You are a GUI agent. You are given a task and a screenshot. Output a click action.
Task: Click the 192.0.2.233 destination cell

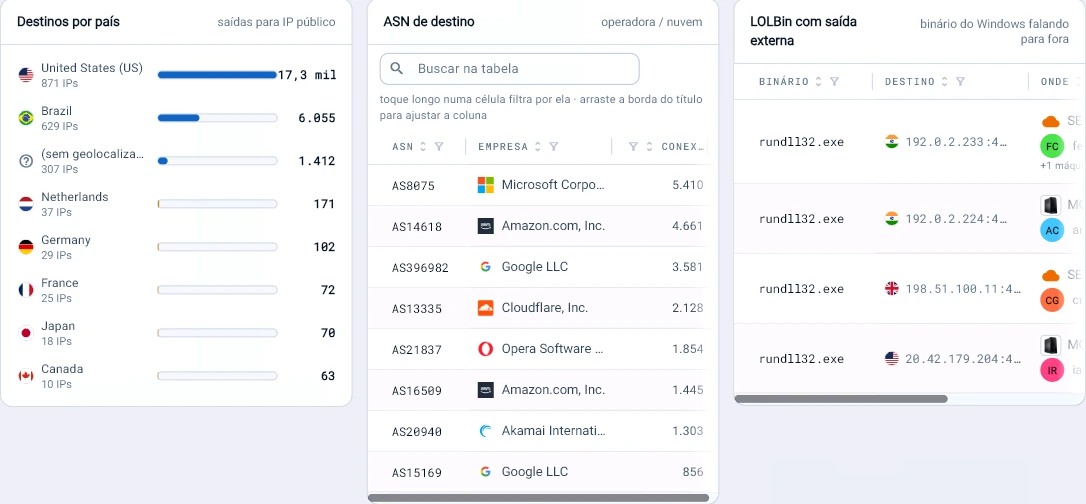click(956, 142)
